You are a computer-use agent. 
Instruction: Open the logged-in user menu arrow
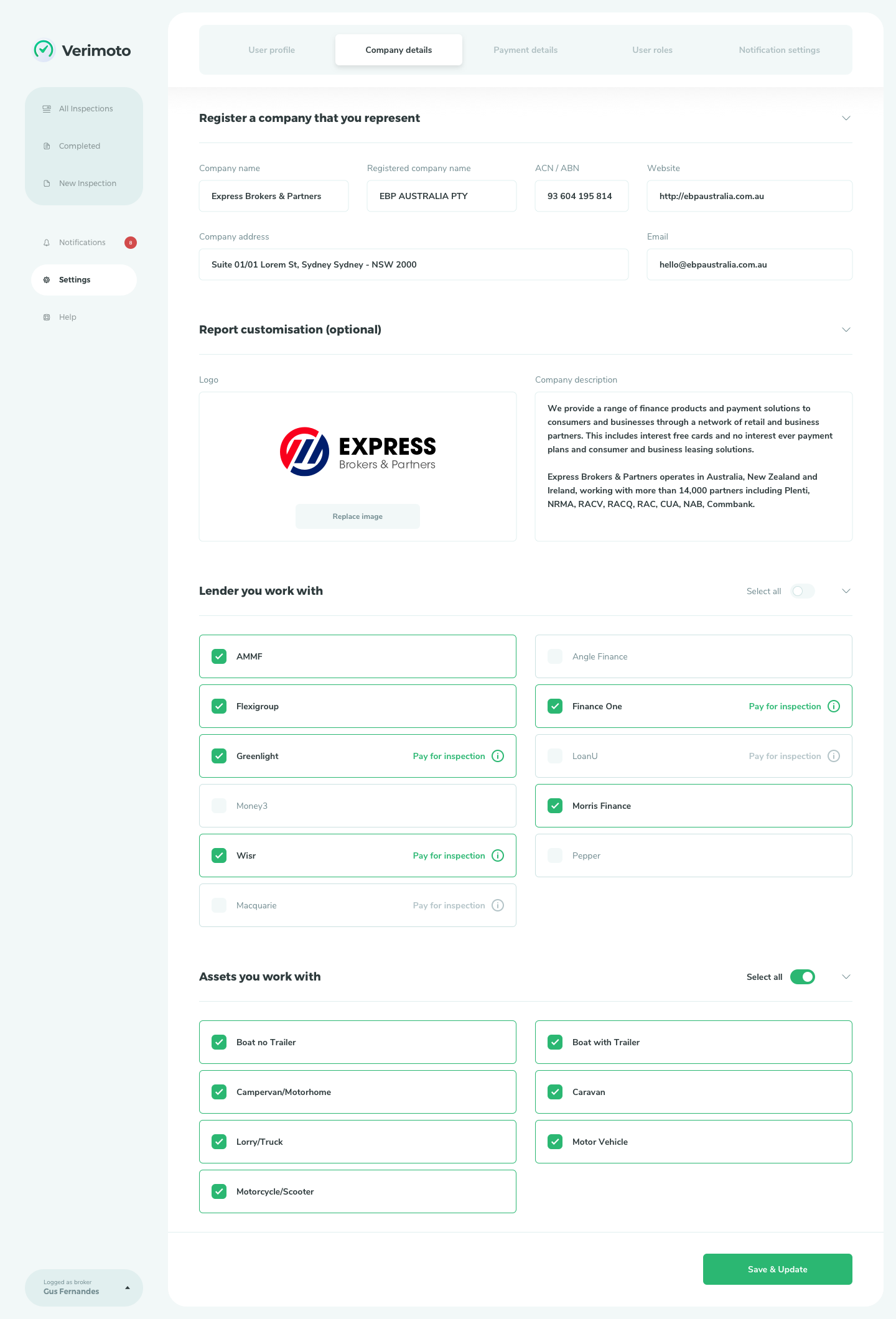click(128, 1288)
